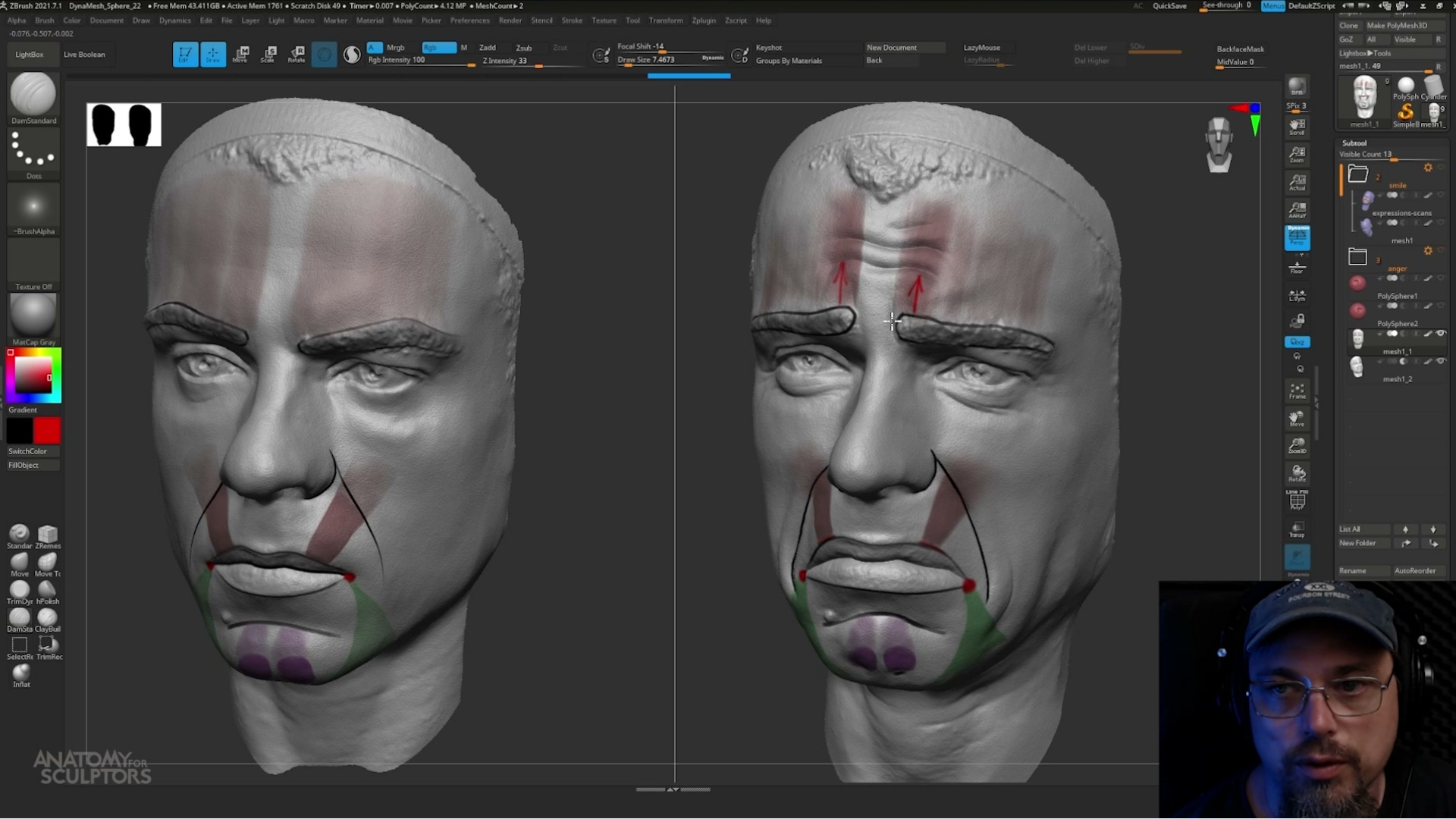Toggle PolyF Line Fill display
Viewport: 1456px width, 819px height.
[1298, 500]
